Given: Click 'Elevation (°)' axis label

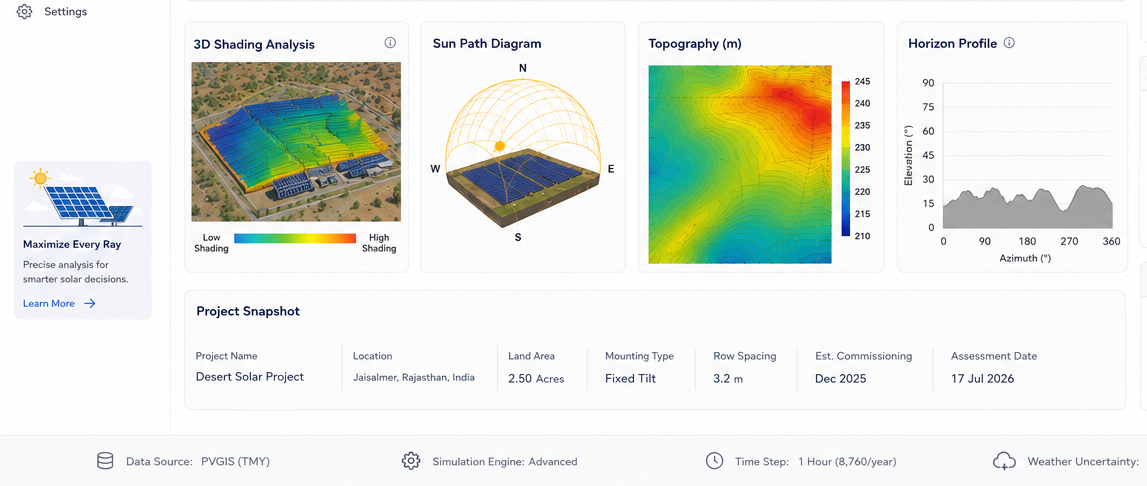Looking at the screenshot, I should click(x=909, y=154).
